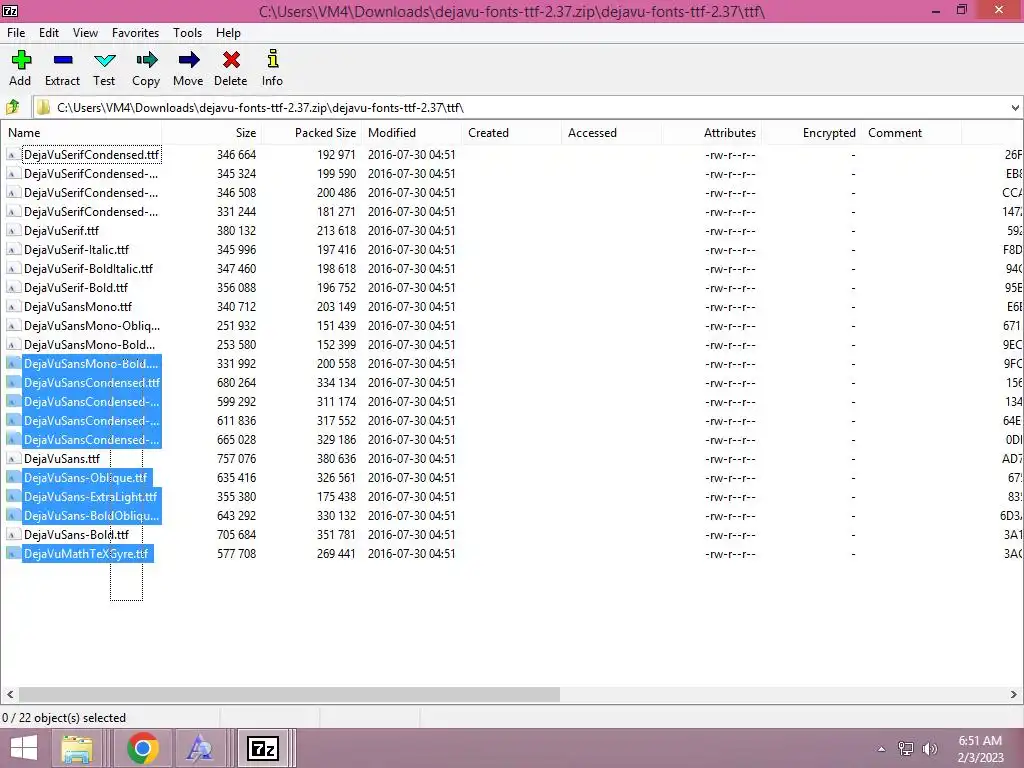Click the 7z icon in title bar
1024x768 pixels.
[10, 10]
